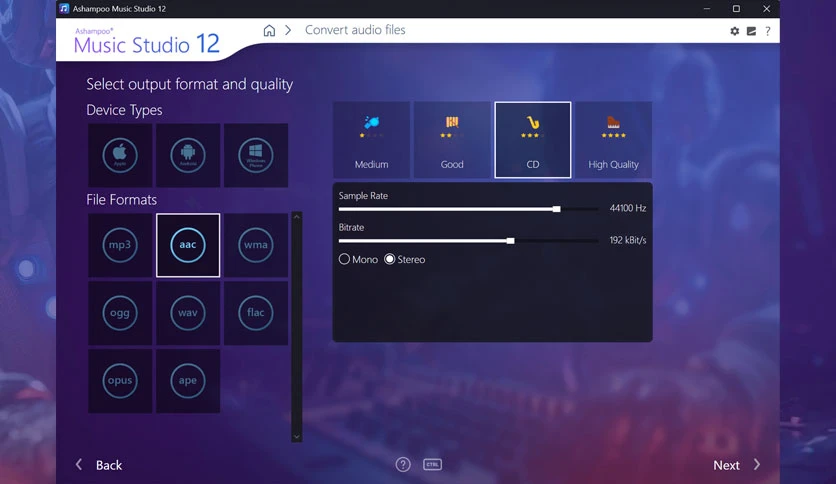This screenshot has height=484, width=836.
Task: Click the app icon in title bar
Action: (x=65, y=9)
